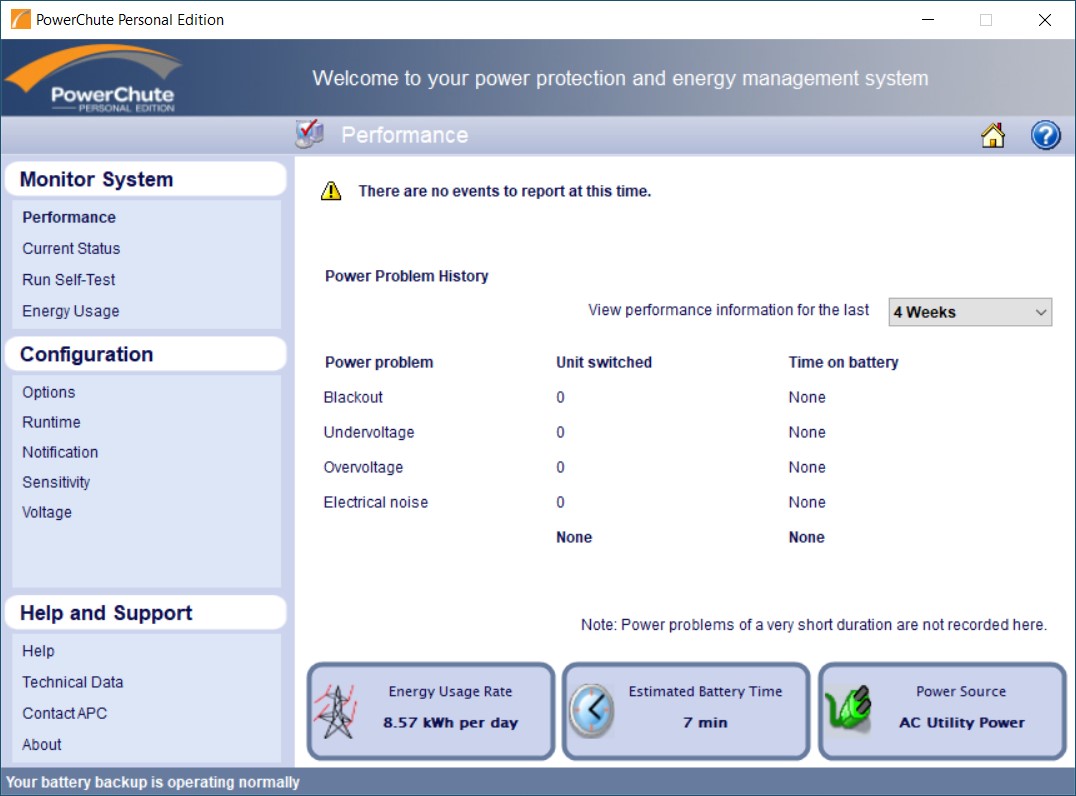Click the green power plug icon
This screenshot has width=1076, height=796.
pyautogui.click(x=848, y=708)
